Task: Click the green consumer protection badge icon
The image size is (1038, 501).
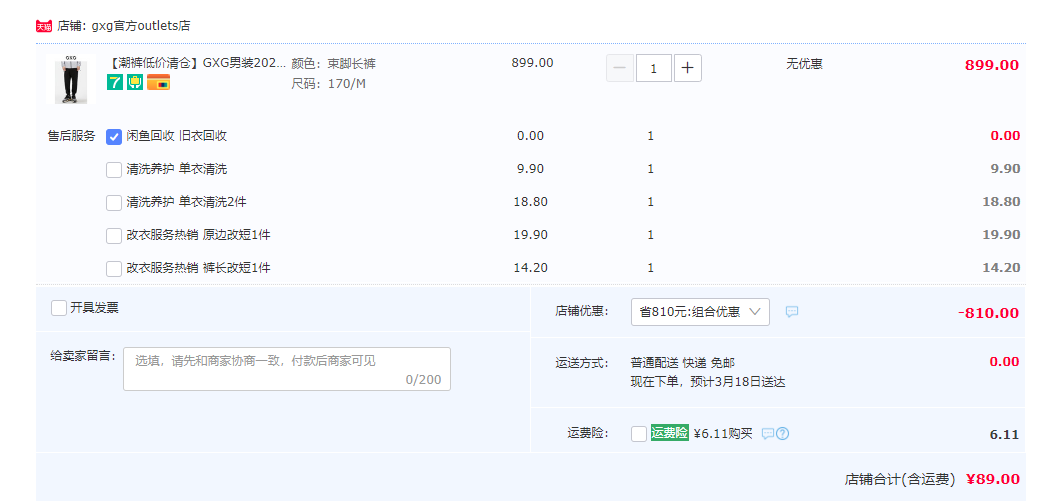Action: click(135, 82)
